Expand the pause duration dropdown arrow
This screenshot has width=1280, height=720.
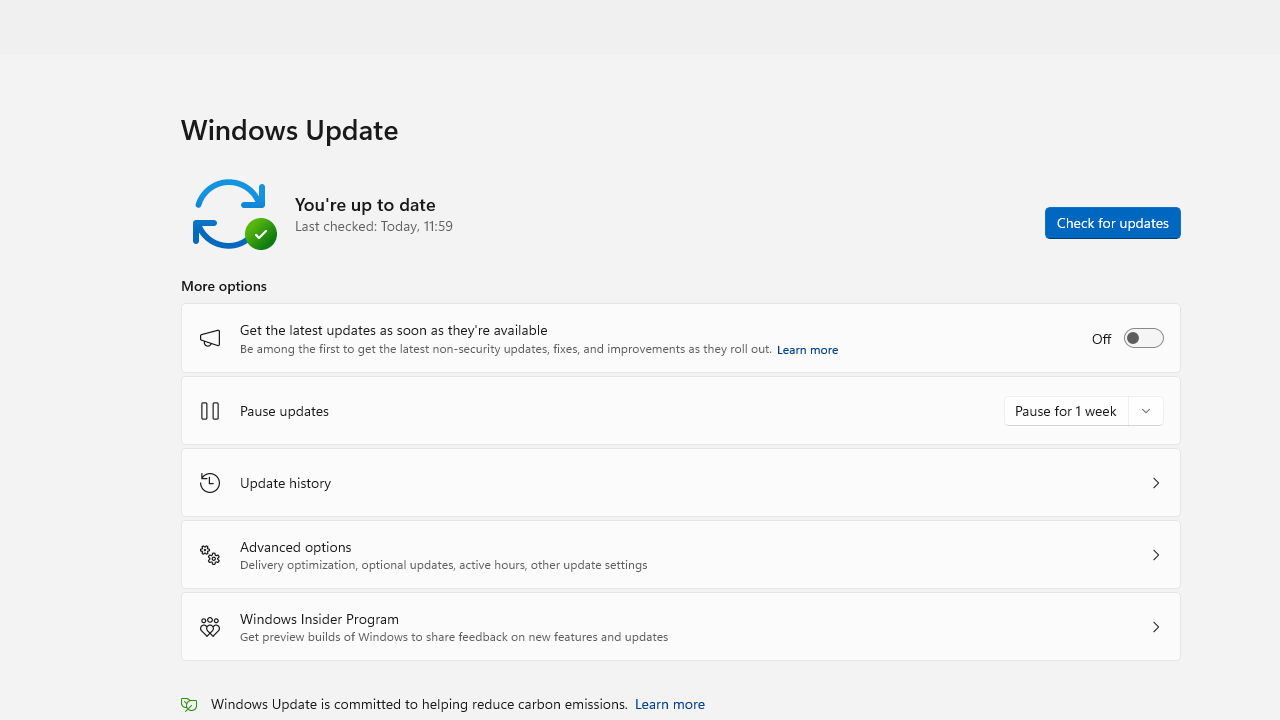tap(1146, 411)
